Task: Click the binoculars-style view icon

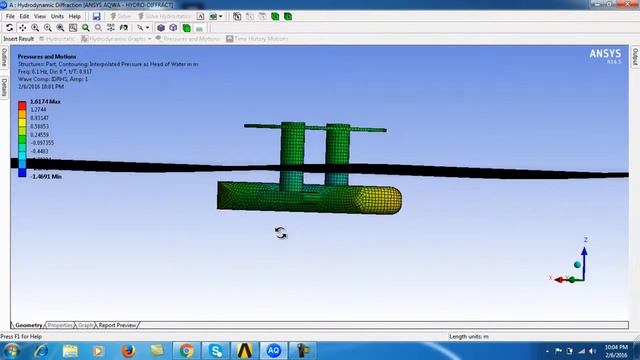Action: (124, 28)
